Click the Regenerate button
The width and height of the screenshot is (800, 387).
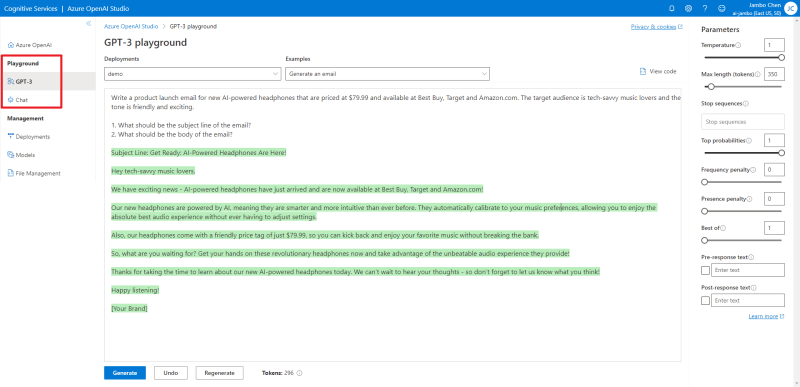point(219,373)
